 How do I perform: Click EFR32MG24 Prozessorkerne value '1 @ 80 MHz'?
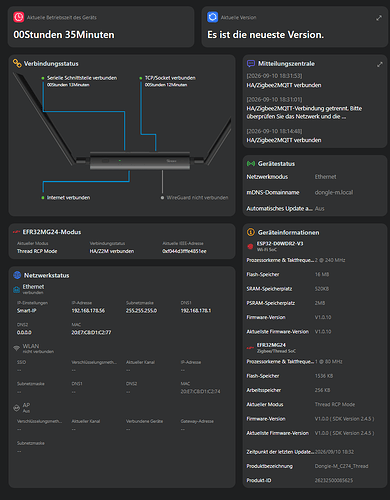329,361
